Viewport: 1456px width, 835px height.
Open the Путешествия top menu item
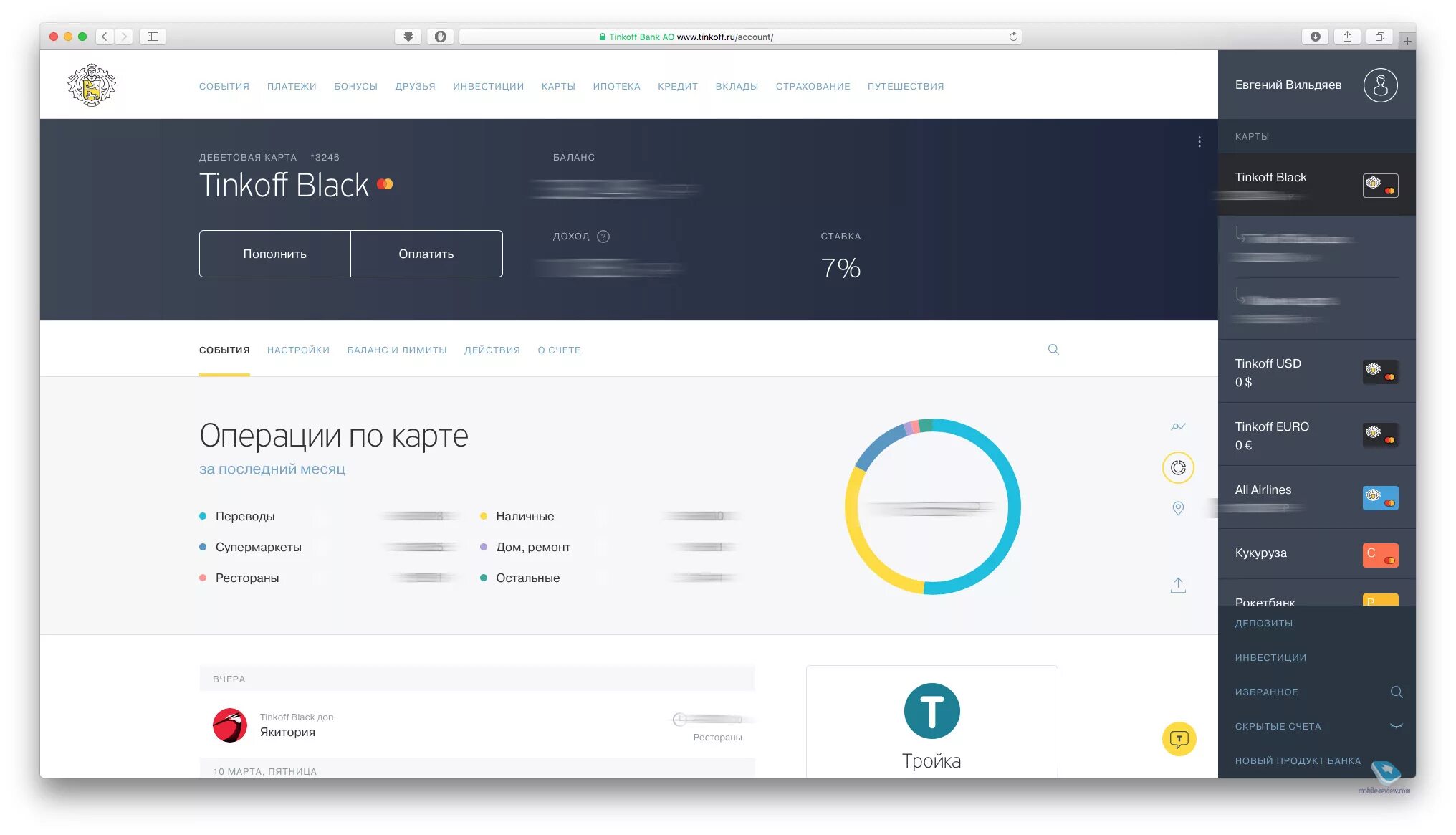[905, 85]
